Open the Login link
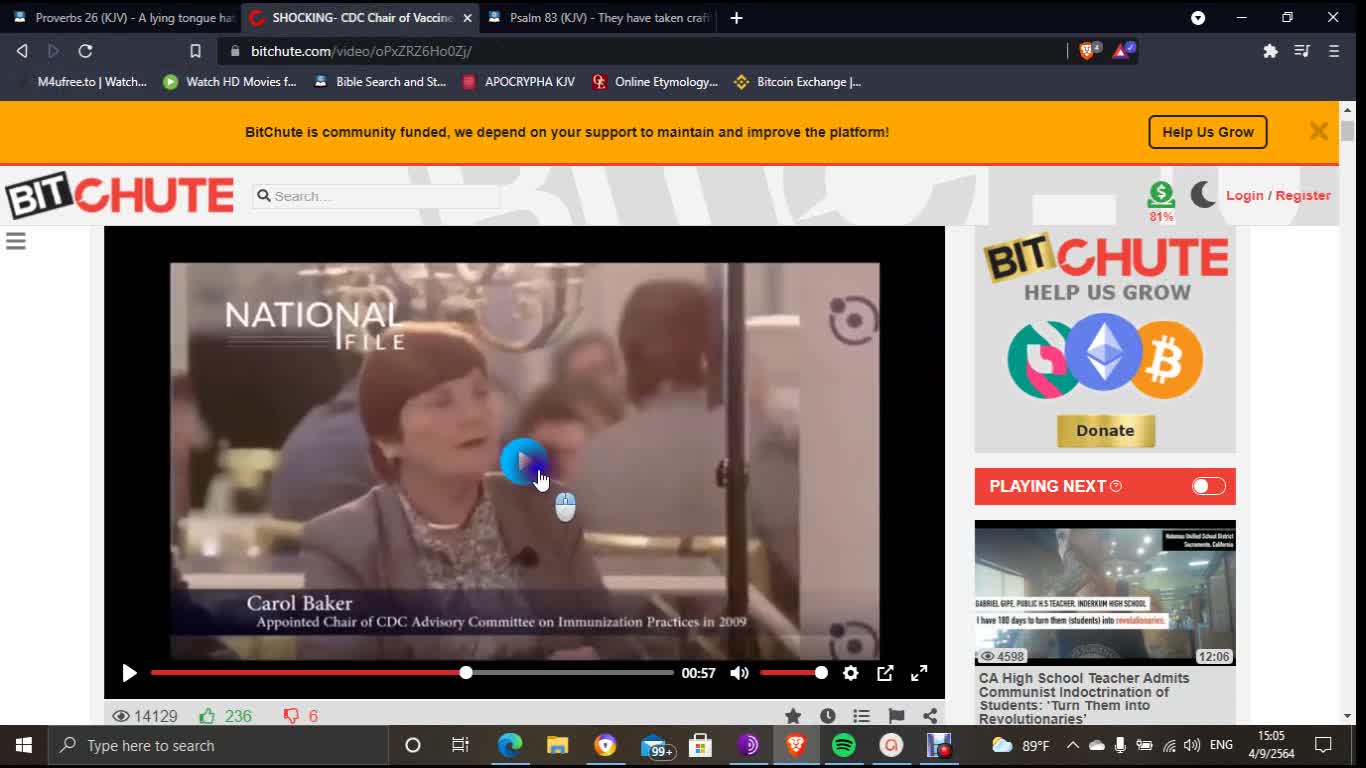The width and height of the screenshot is (1366, 768). tap(1245, 196)
